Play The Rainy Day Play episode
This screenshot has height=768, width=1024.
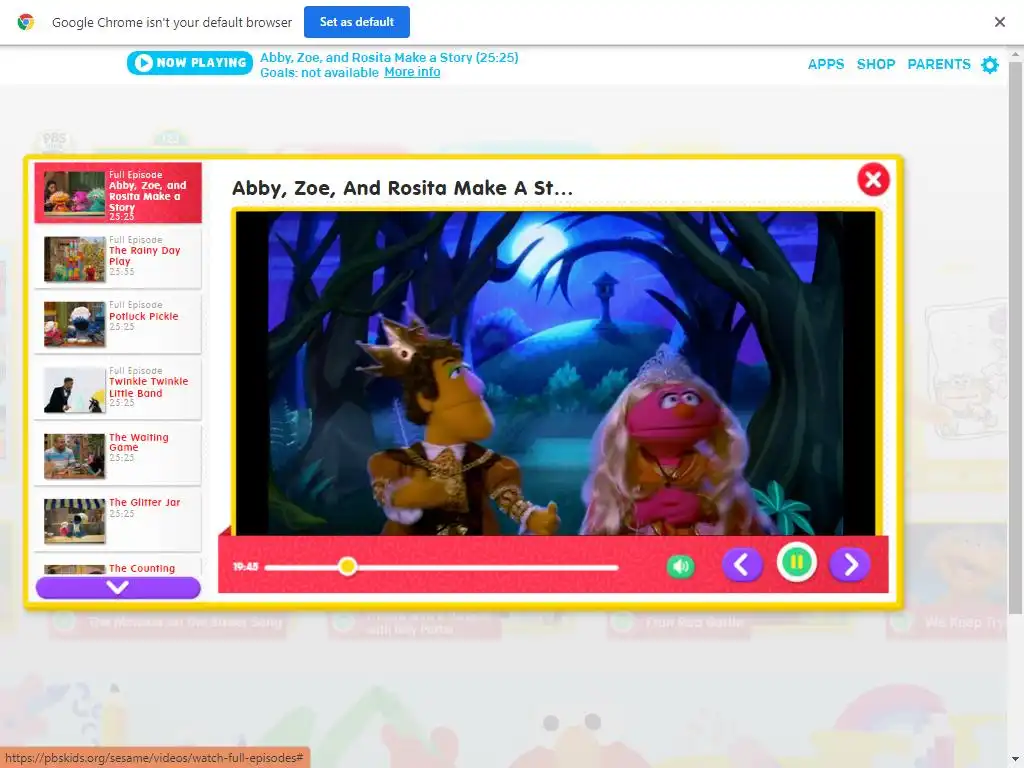118,259
